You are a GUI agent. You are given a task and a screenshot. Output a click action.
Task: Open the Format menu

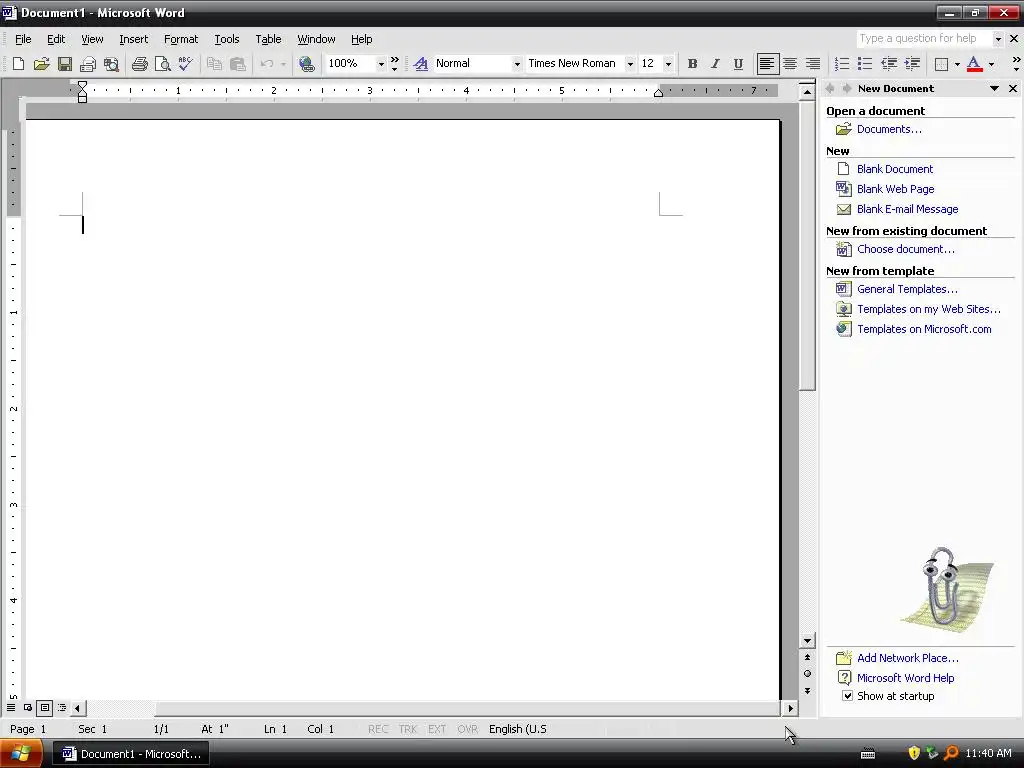pyautogui.click(x=181, y=39)
